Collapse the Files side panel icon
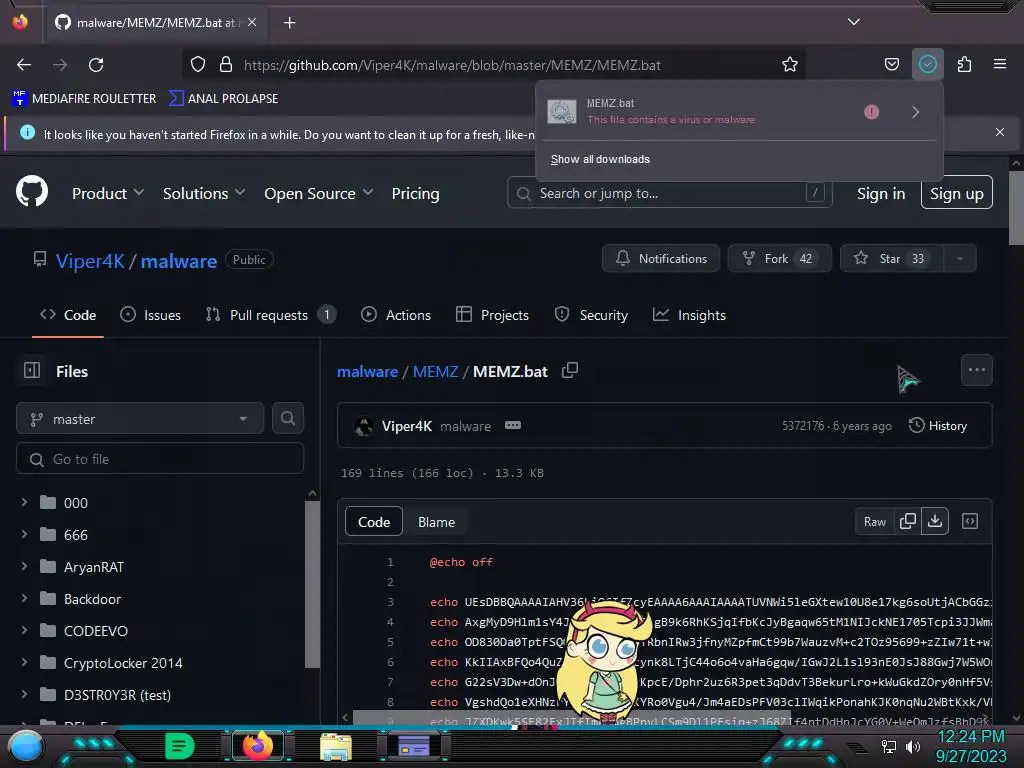The width and height of the screenshot is (1024, 768). point(32,370)
